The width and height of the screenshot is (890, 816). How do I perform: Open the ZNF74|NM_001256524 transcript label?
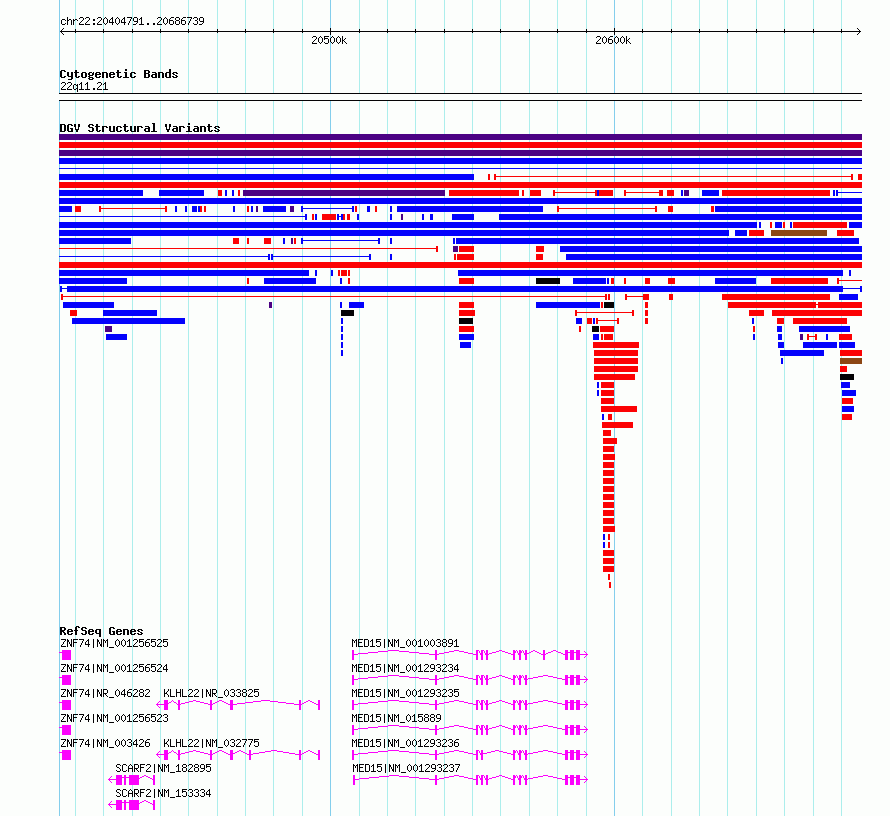114,668
